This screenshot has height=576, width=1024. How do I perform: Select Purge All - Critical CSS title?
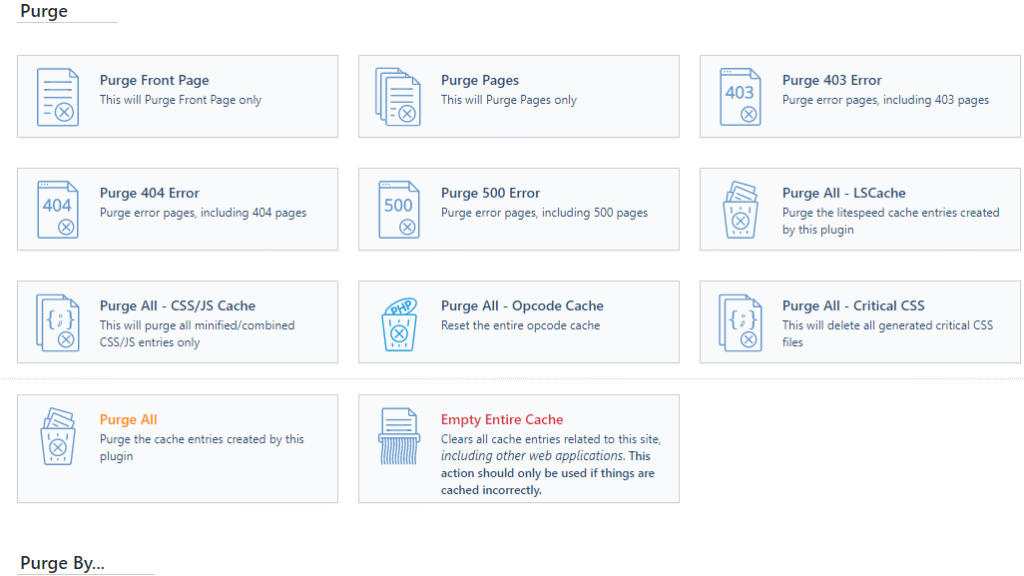click(853, 306)
